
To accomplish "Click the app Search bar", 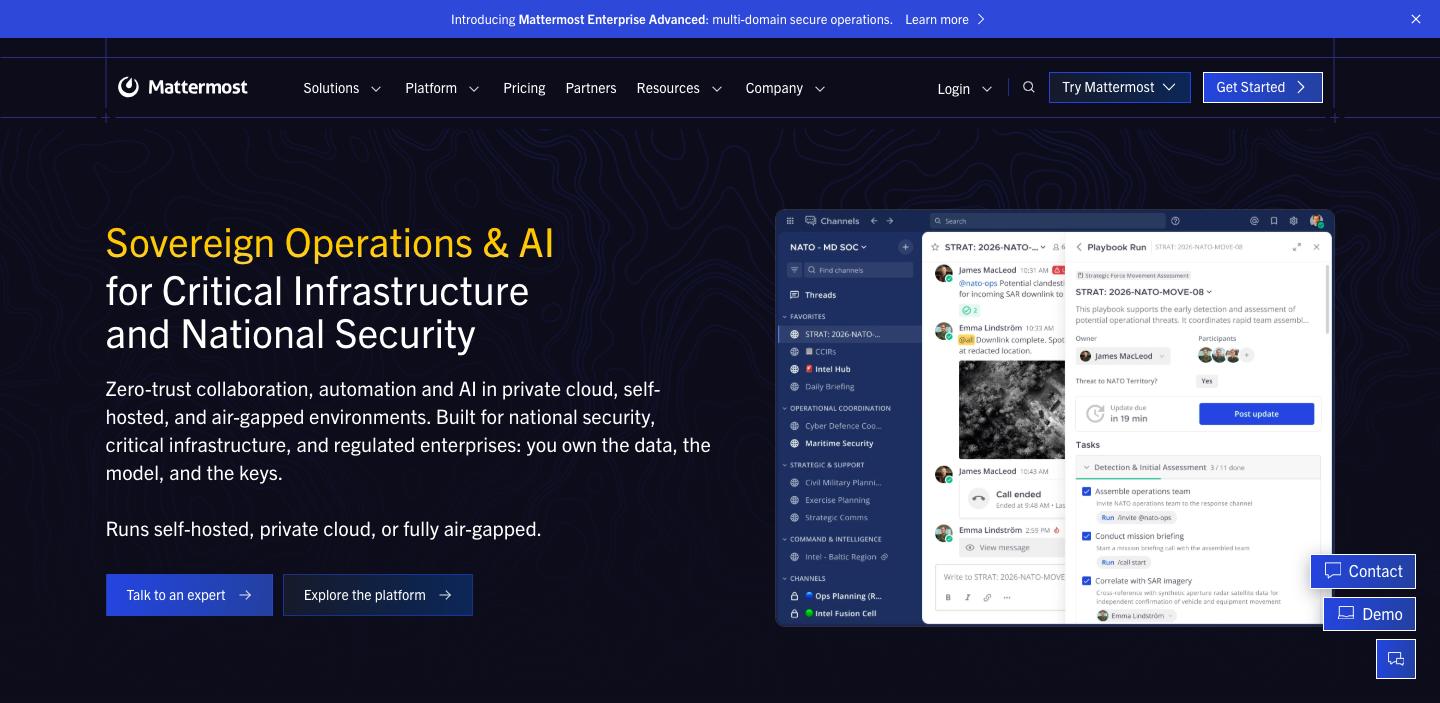I will (x=1047, y=221).
